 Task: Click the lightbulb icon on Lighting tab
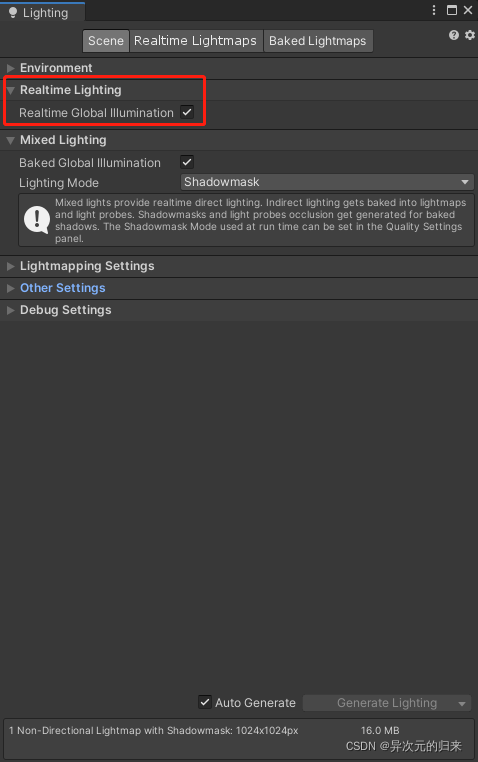13,13
